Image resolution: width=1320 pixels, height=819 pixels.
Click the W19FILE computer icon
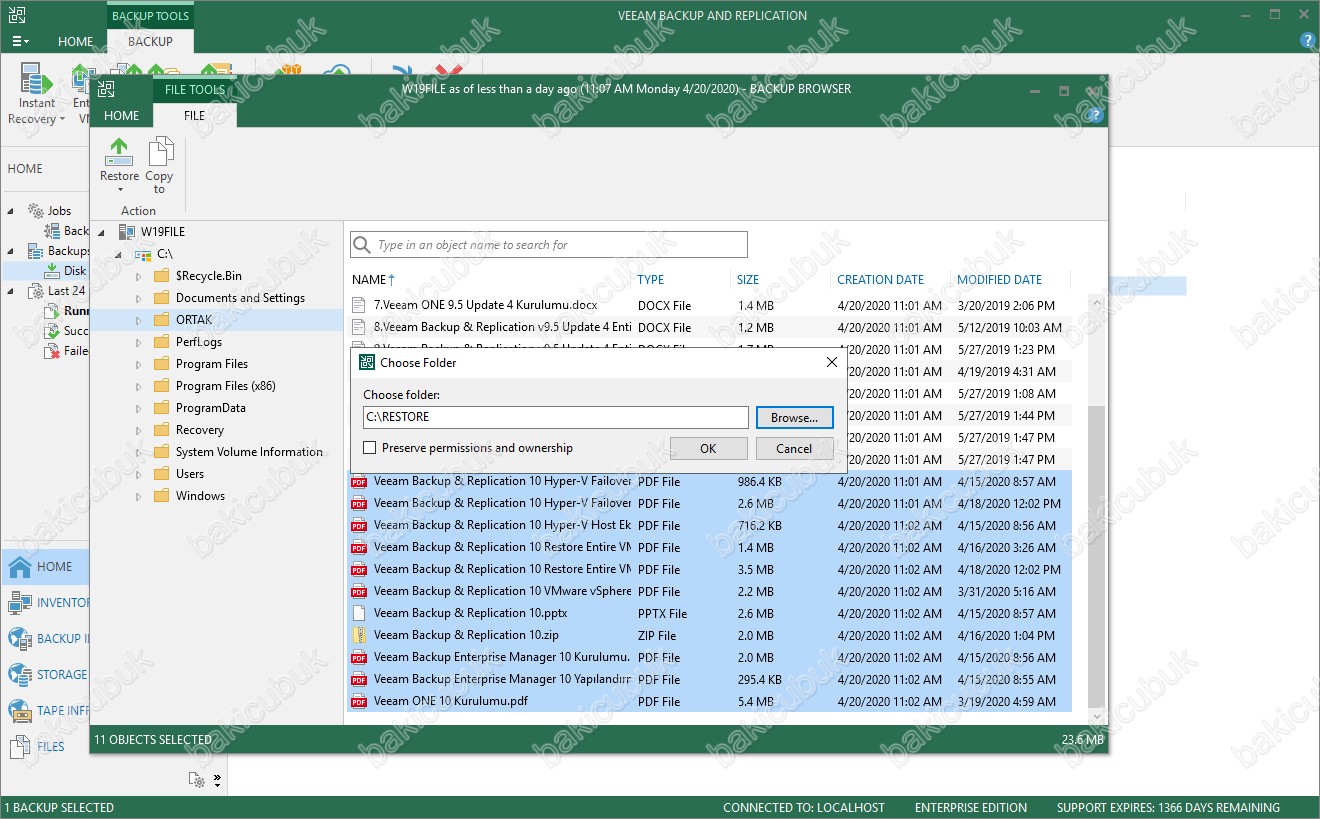click(126, 232)
